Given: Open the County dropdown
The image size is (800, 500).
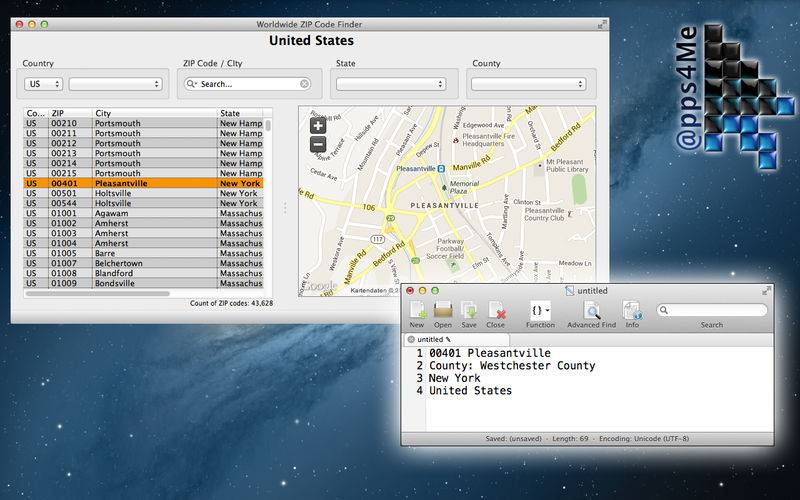Looking at the screenshot, I should pos(528,84).
